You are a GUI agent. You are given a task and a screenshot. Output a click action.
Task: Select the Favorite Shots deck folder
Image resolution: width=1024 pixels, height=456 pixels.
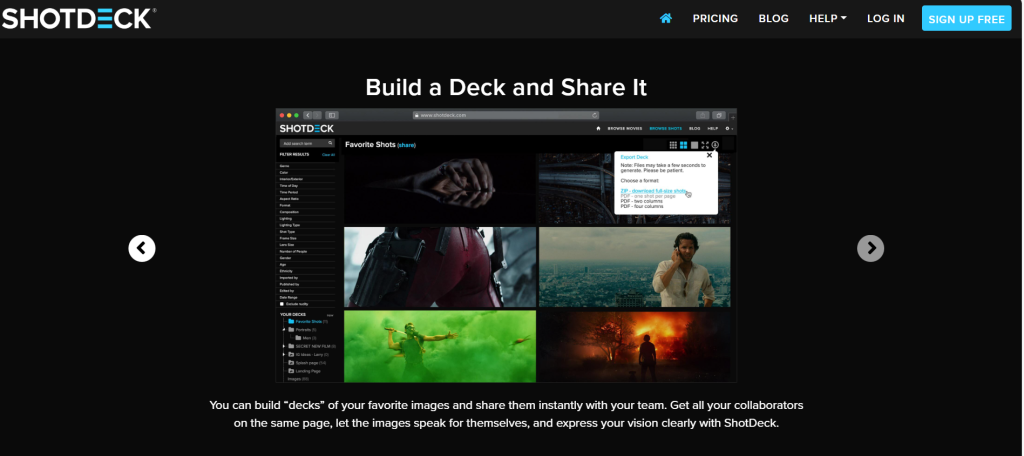tap(308, 321)
